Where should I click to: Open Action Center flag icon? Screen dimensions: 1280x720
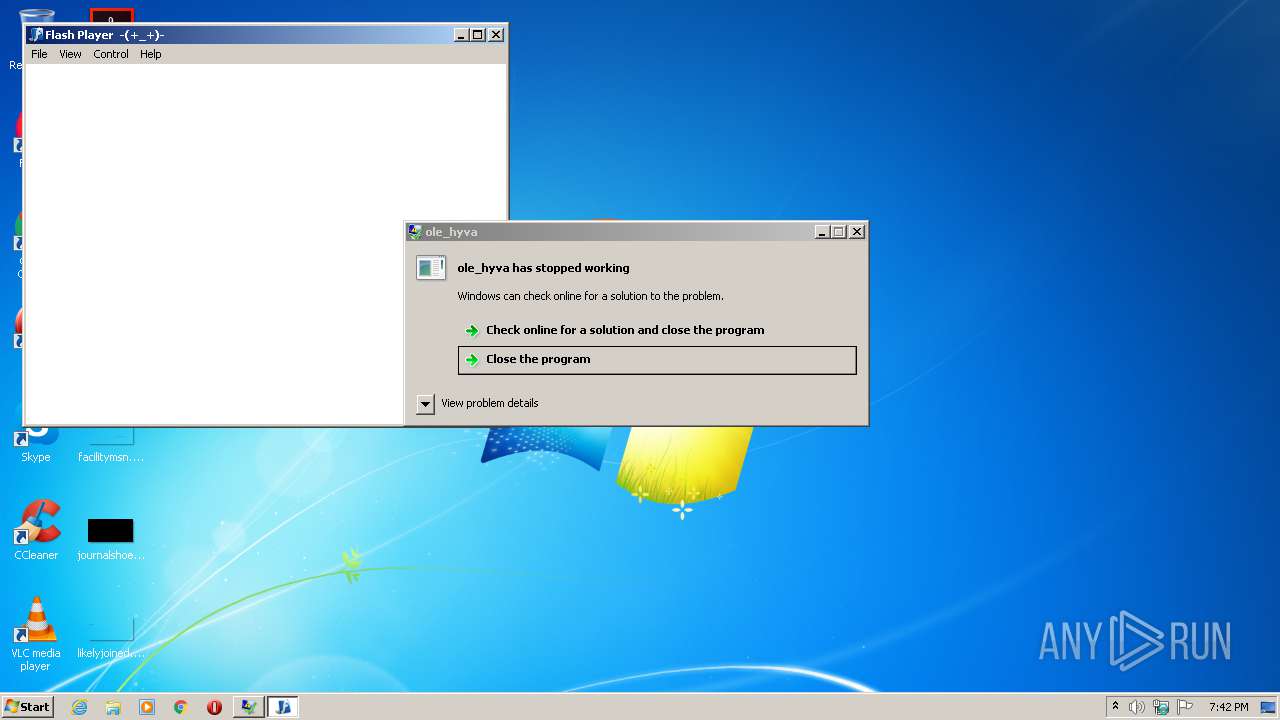click(x=1185, y=707)
